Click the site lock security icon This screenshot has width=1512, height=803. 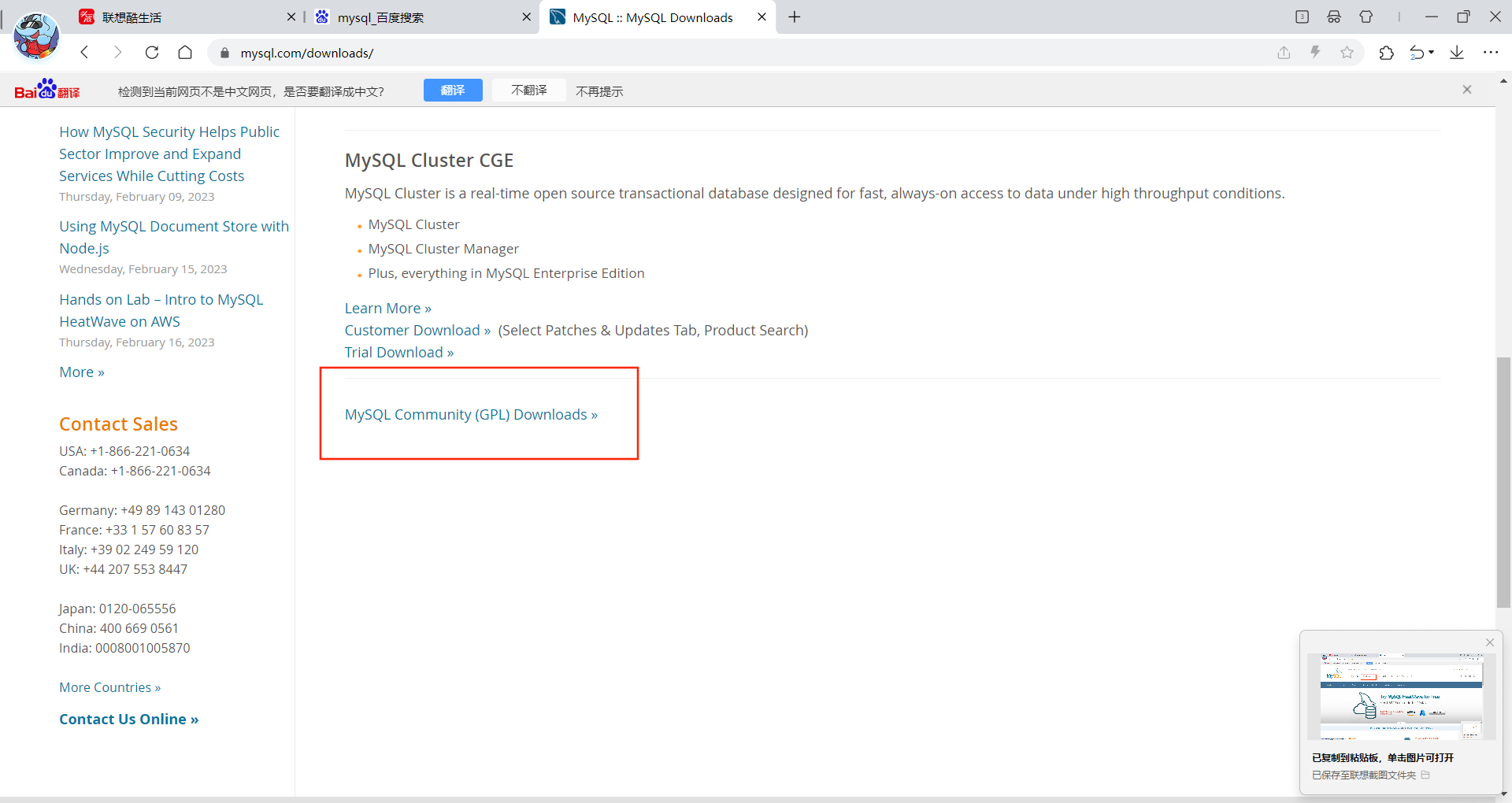tap(224, 53)
